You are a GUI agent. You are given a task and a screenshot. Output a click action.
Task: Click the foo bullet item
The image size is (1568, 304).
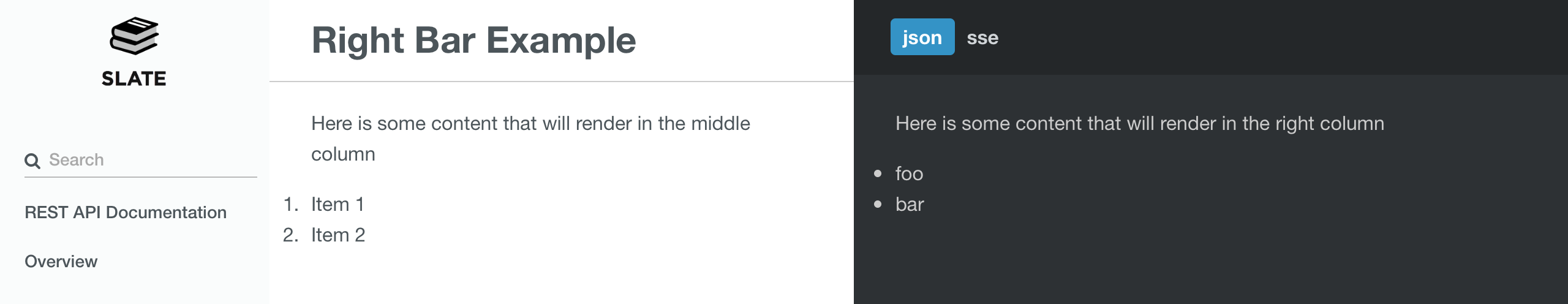click(x=909, y=173)
